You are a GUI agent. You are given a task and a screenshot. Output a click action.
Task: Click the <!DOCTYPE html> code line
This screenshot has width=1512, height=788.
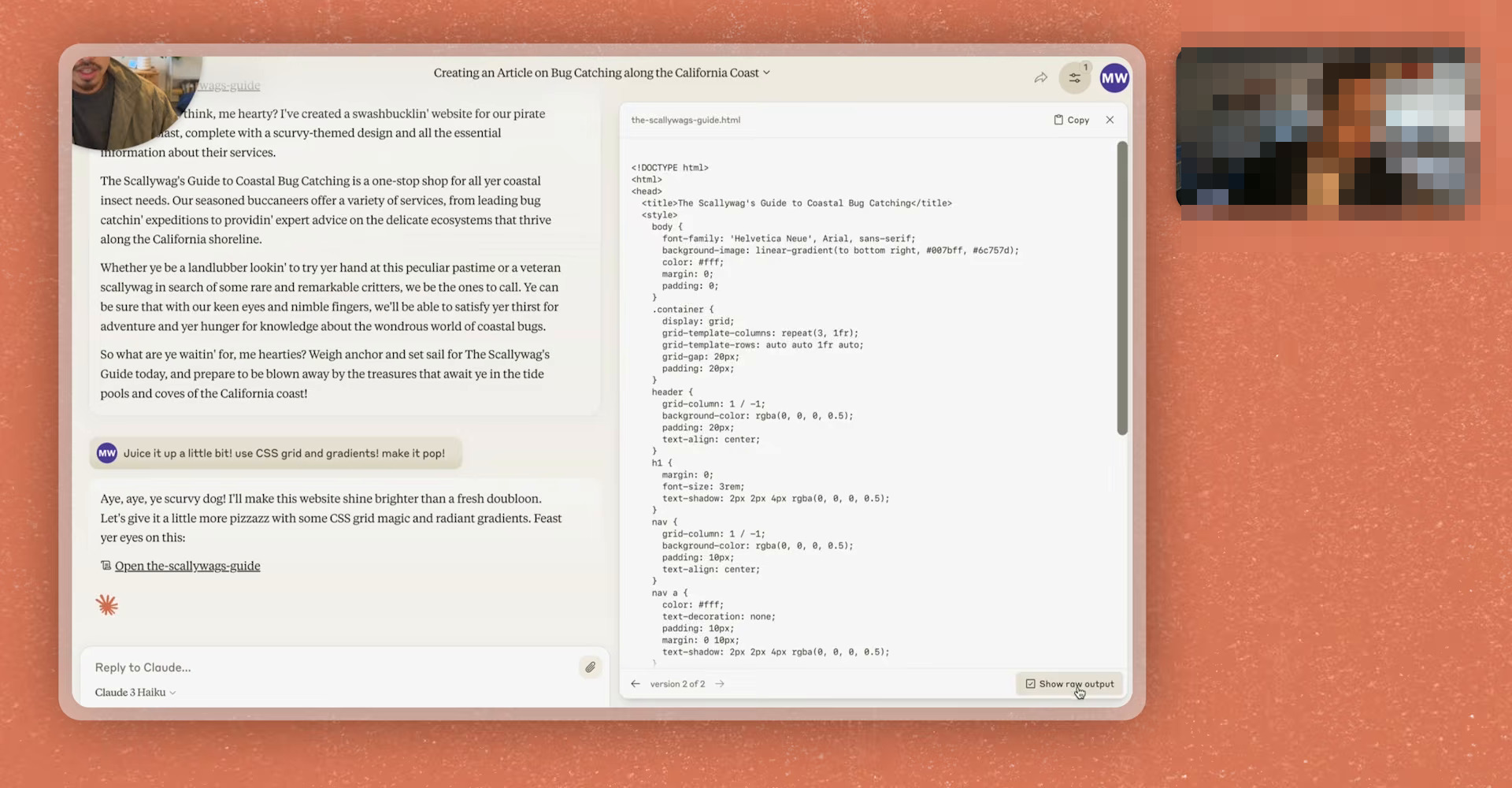click(669, 168)
